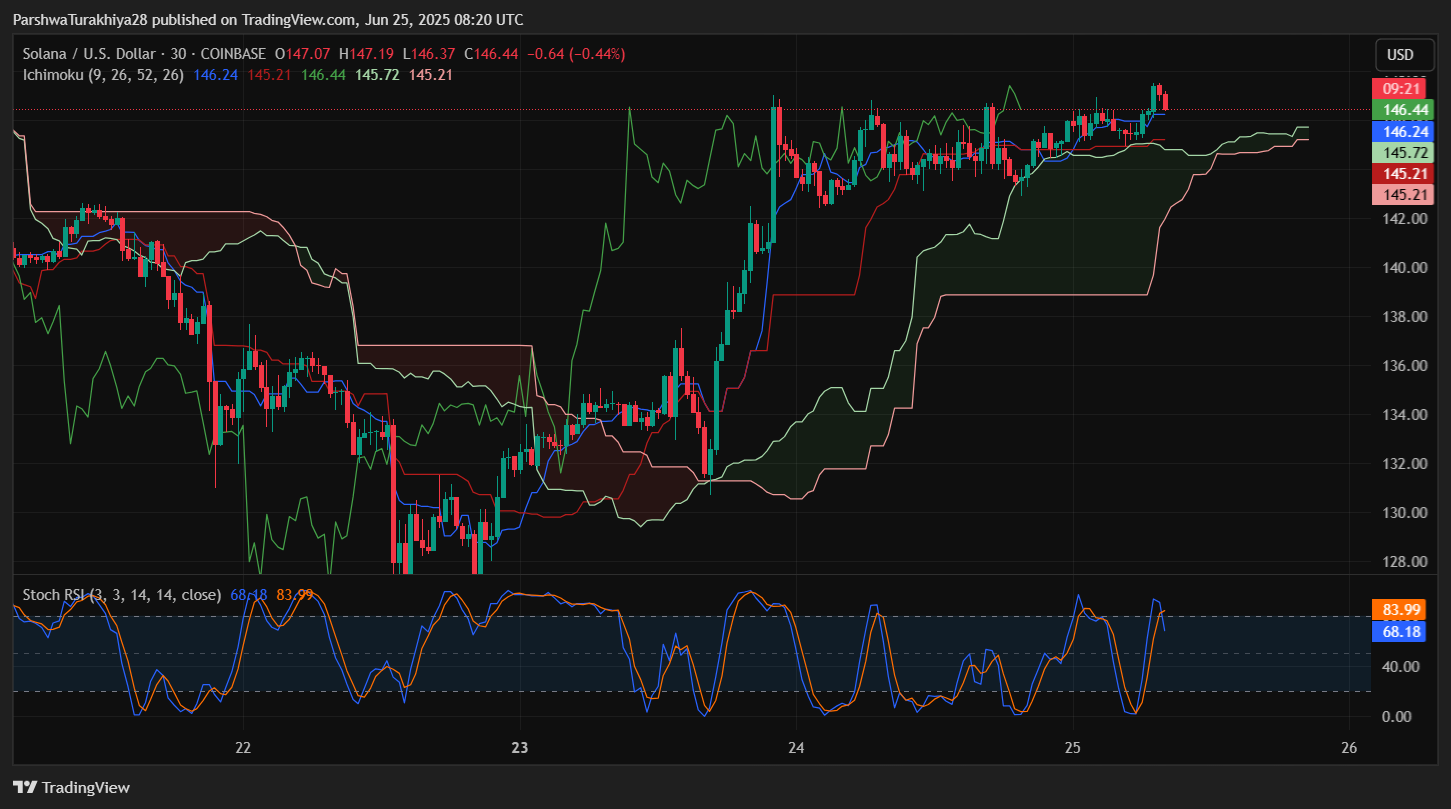Click the blue 68.18 Stoch RSI label
Screen dimensions: 1451x809
point(1402,631)
